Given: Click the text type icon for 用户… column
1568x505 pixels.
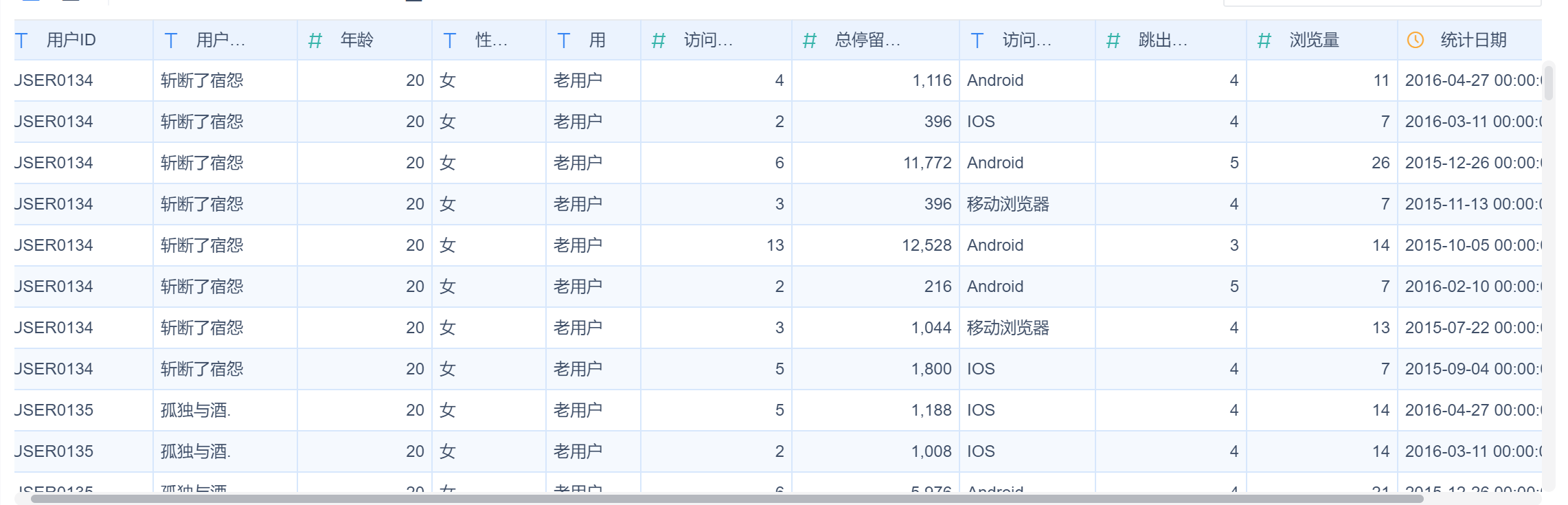Looking at the screenshot, I should [171, 41].
